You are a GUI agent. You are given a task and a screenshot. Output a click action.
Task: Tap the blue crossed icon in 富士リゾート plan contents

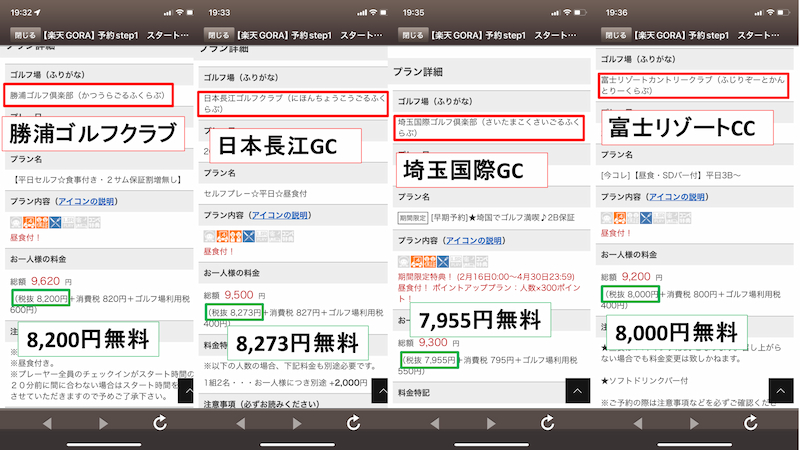point(646,218)
